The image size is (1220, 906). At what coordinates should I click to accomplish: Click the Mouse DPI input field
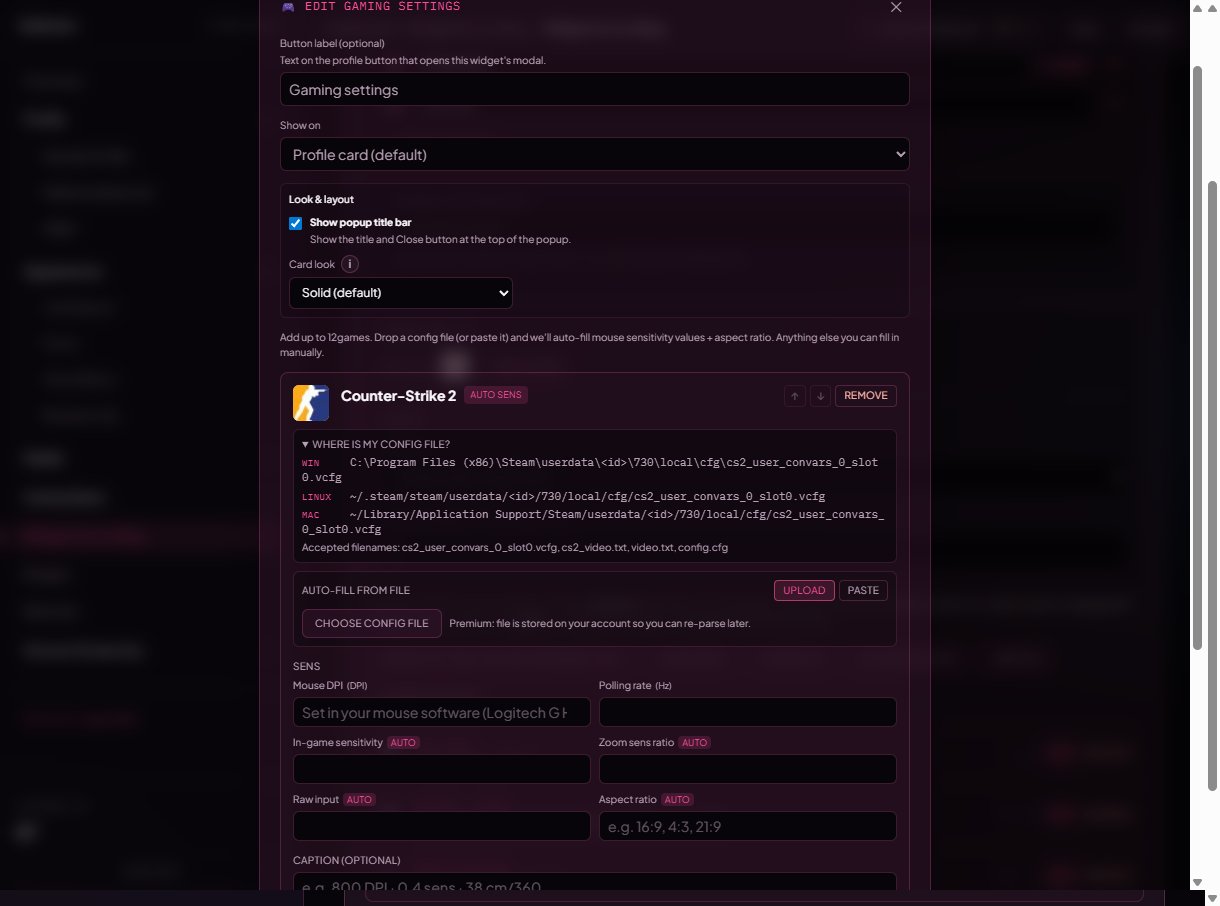442,712
